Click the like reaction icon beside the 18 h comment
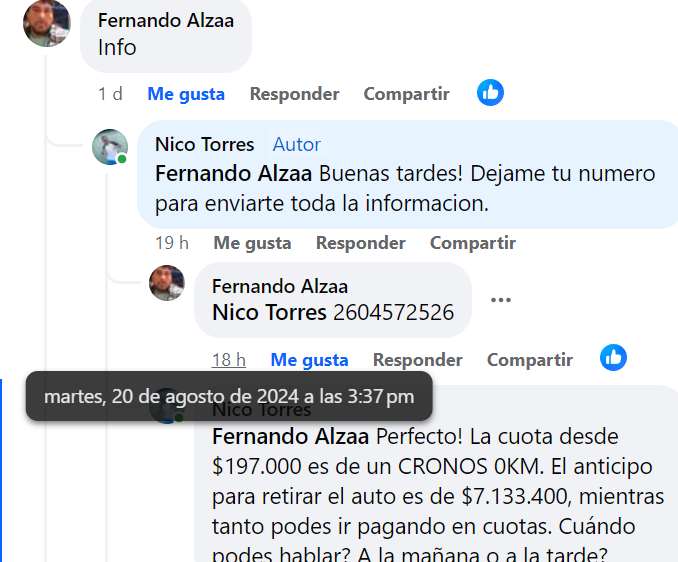The height and width of the screenshot is (562, 678). click(613, 358)
